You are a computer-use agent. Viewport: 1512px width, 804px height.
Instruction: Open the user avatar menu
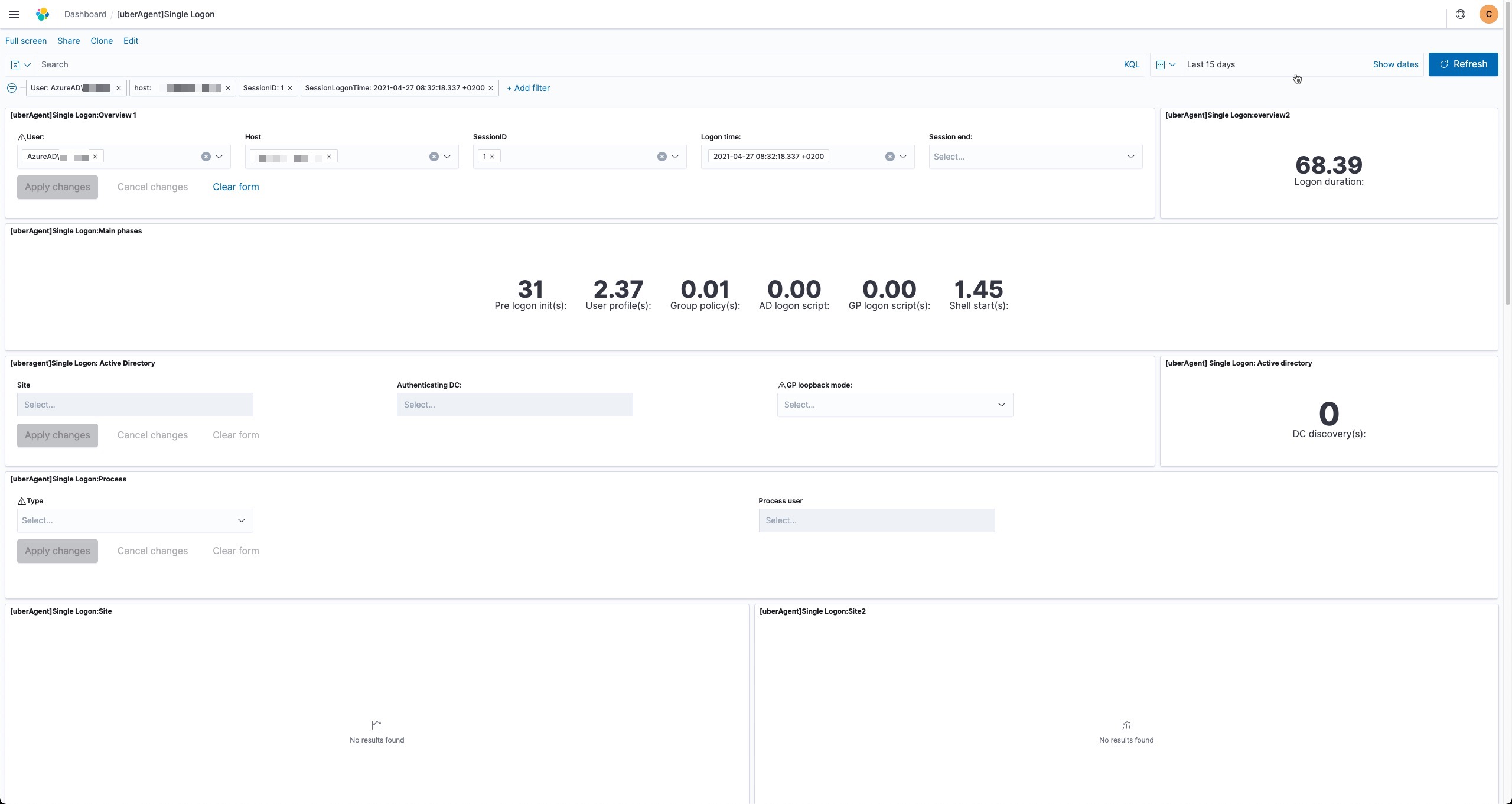(1488, 14)
